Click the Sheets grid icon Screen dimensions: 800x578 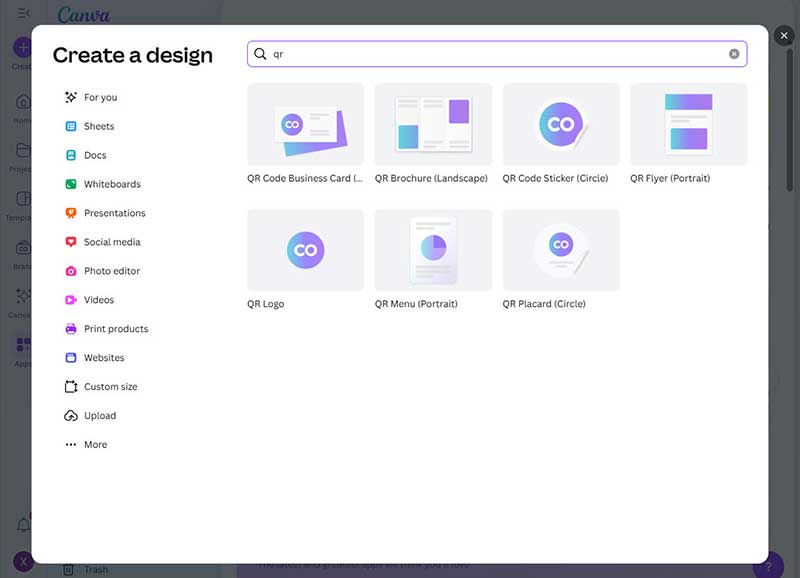click(x=71, y=126)
